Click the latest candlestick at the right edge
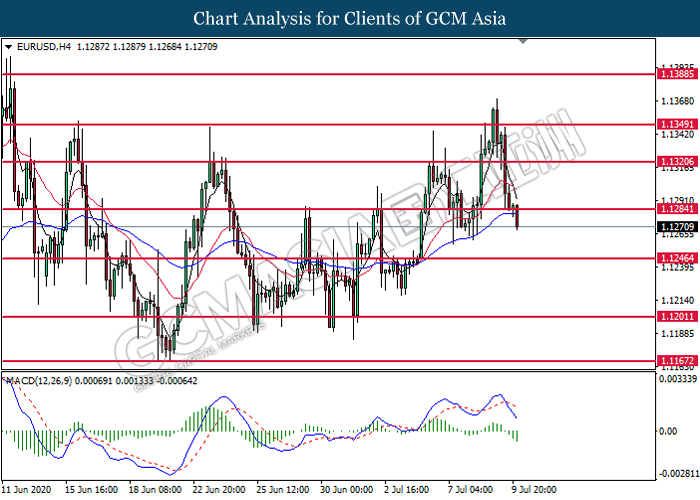Image resolution: width=700 pixels, height=500 pixels. (517, 215)
